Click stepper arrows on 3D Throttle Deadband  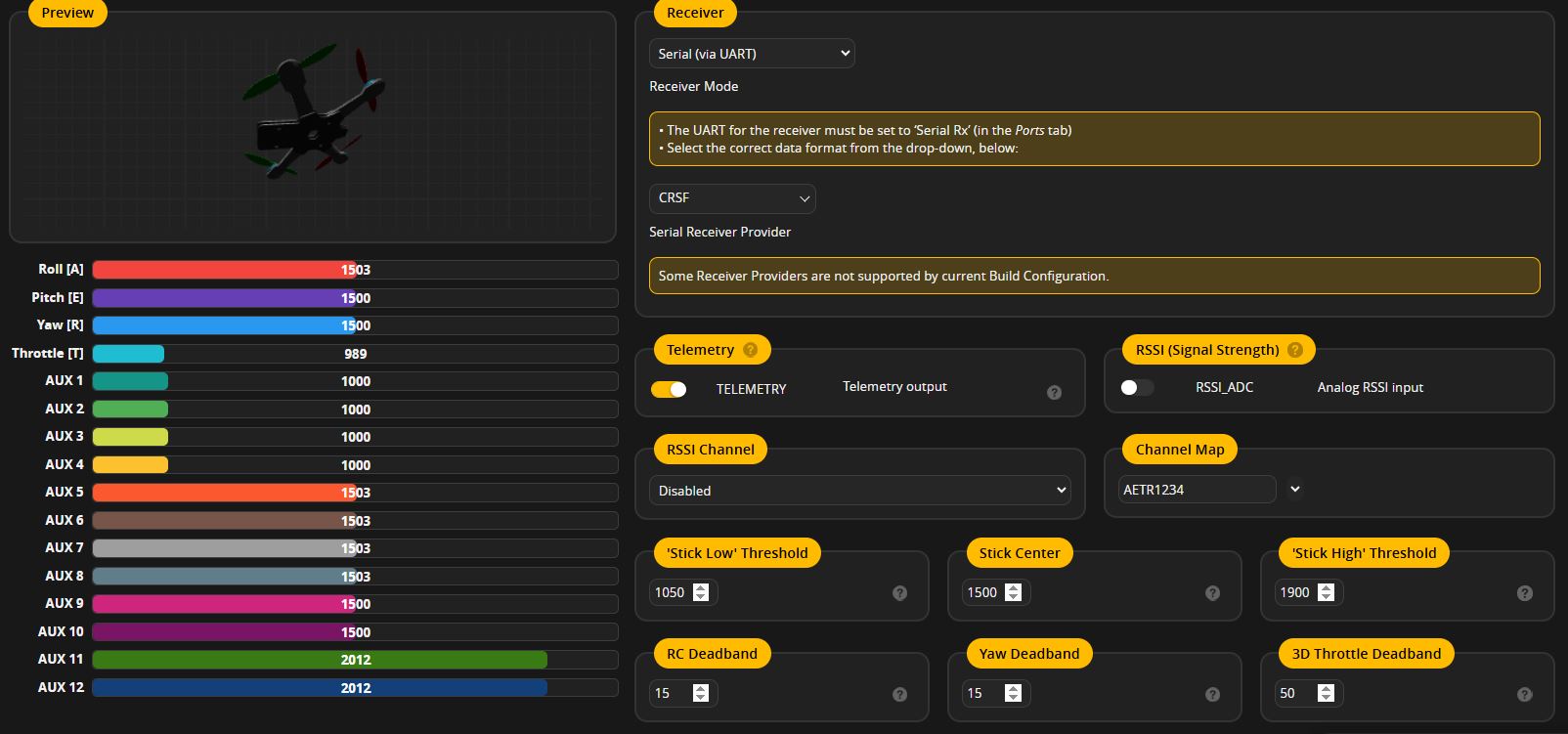[1326, 693]
